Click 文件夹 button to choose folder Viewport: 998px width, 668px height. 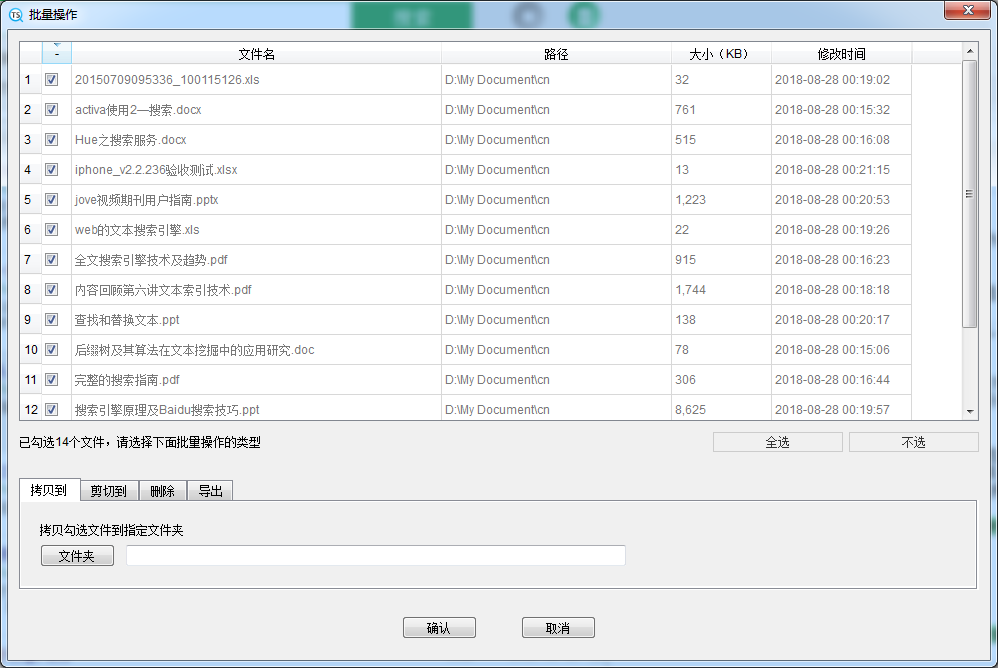pyautogui.click(x=77, y=556)
